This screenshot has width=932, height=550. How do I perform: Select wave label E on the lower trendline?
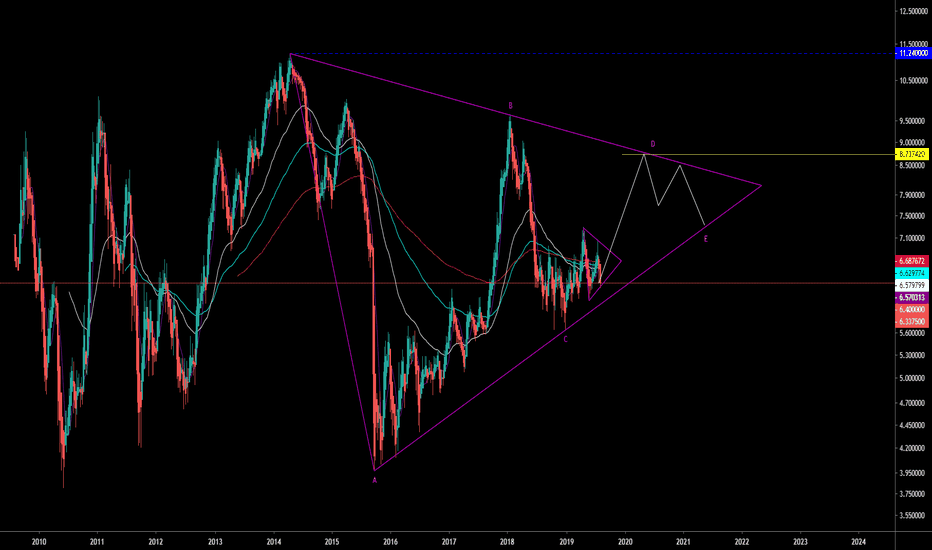706,239
